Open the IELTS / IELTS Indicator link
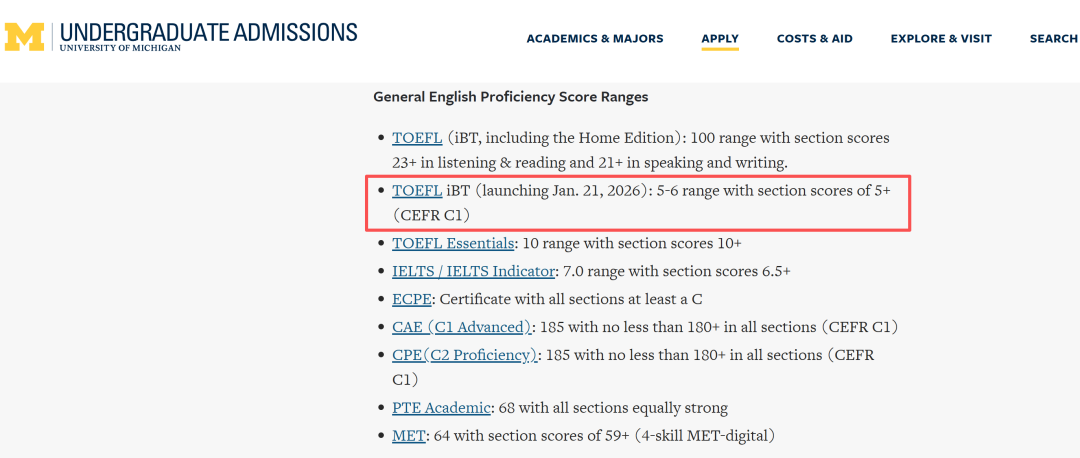This screenshot has height=458, width=1080. tap(473, 271)
